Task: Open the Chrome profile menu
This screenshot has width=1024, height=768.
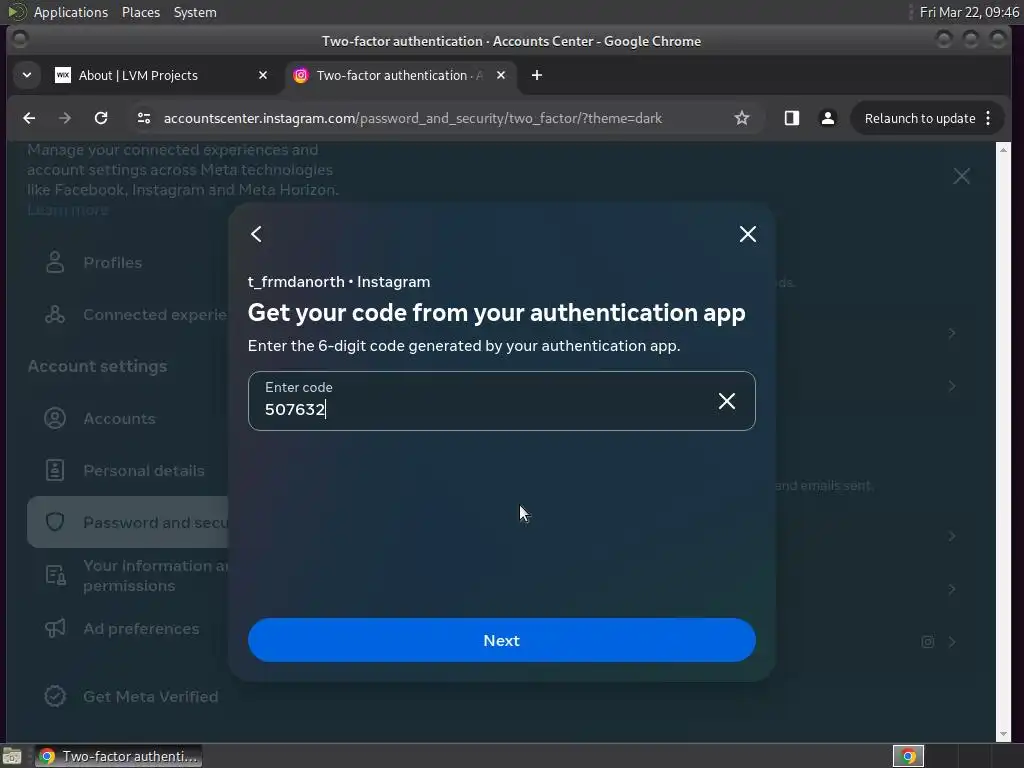Action: pyautogui.click(x=827, y=118)
